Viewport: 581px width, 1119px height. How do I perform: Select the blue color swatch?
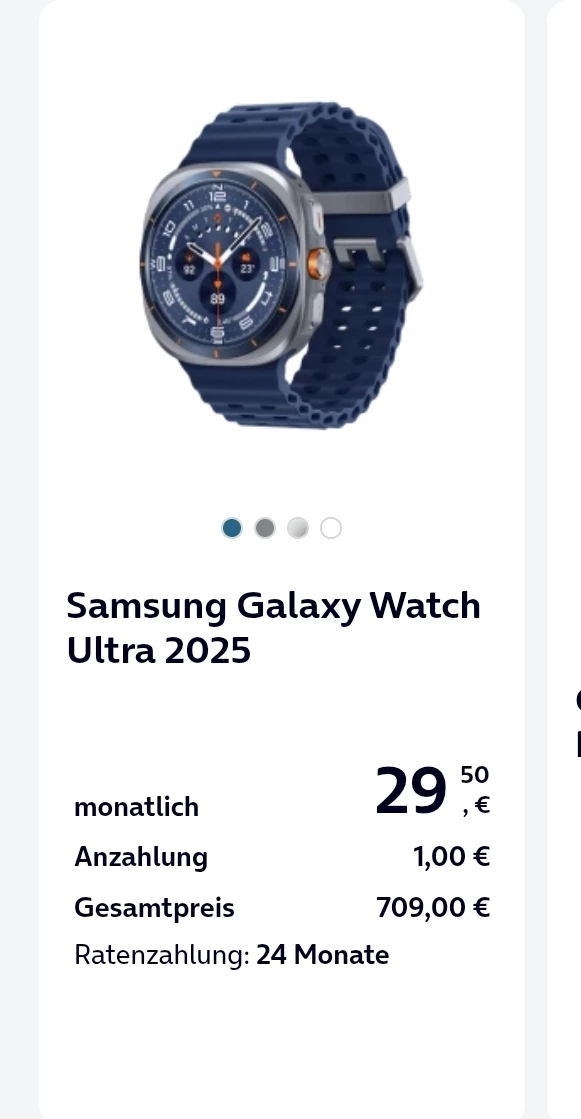232,528
